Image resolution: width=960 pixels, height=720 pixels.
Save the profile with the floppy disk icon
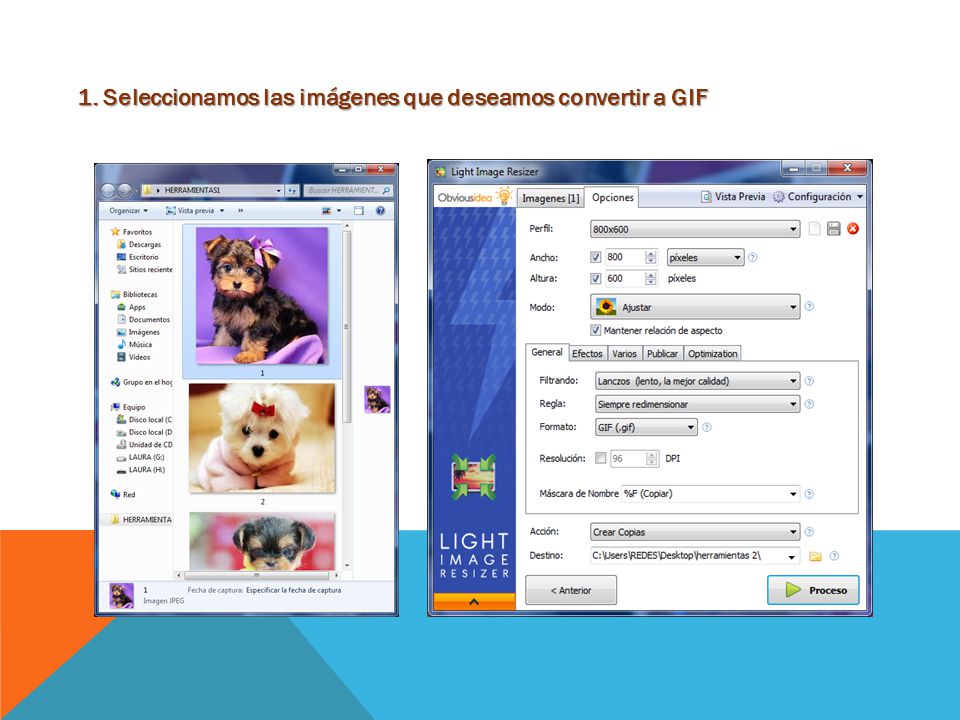(833, 229)
